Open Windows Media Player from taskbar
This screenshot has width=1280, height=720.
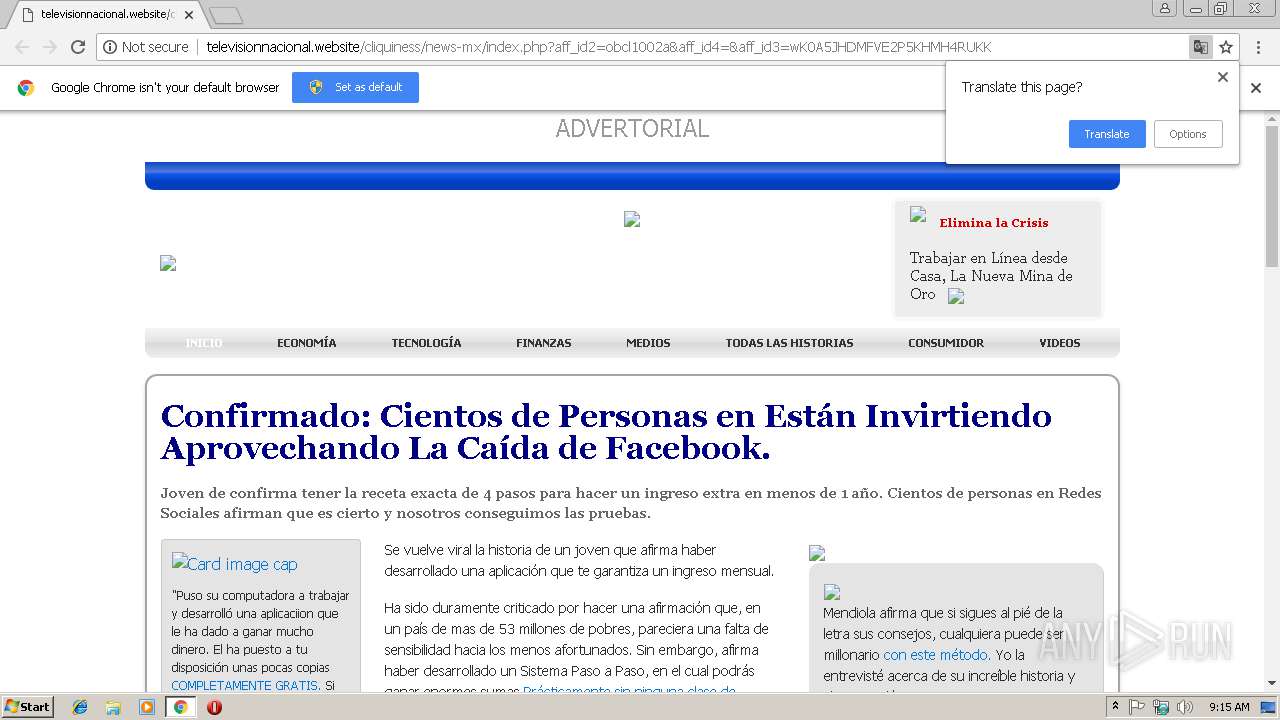147,707
